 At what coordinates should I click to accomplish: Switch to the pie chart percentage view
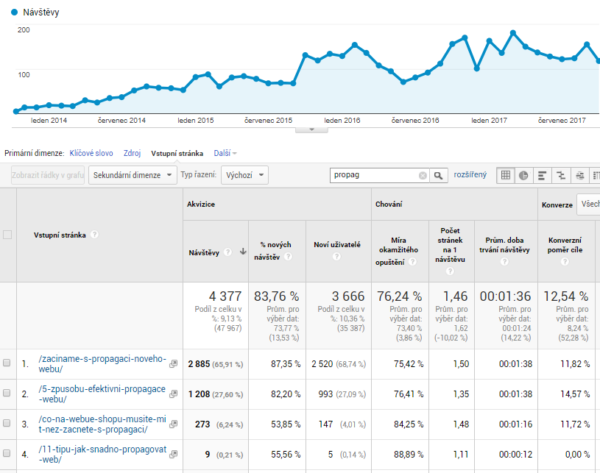pyautogui.click(x=524, y=175)
